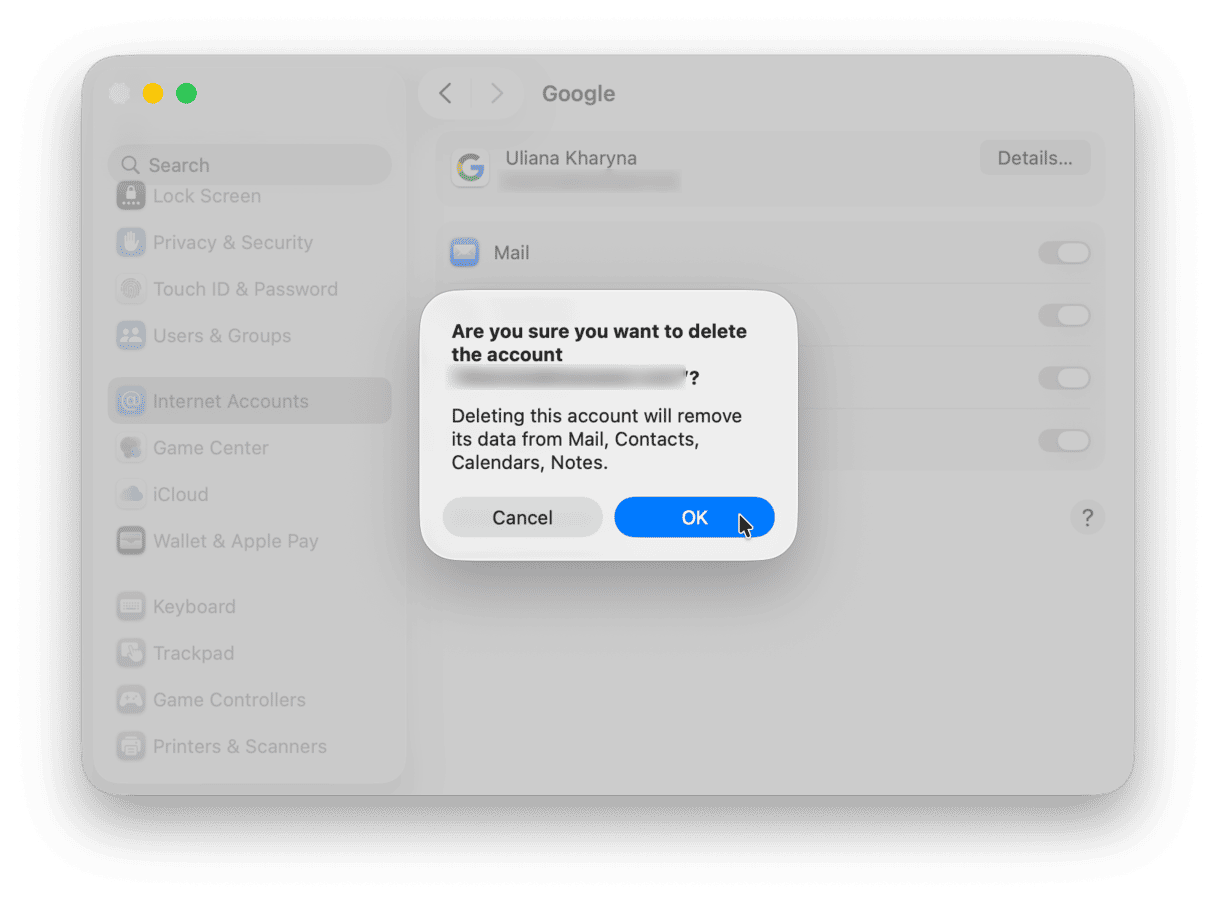Open Game Controllers settings
This screenshot has height=903, width=1216.
click(x=131, y=699)
